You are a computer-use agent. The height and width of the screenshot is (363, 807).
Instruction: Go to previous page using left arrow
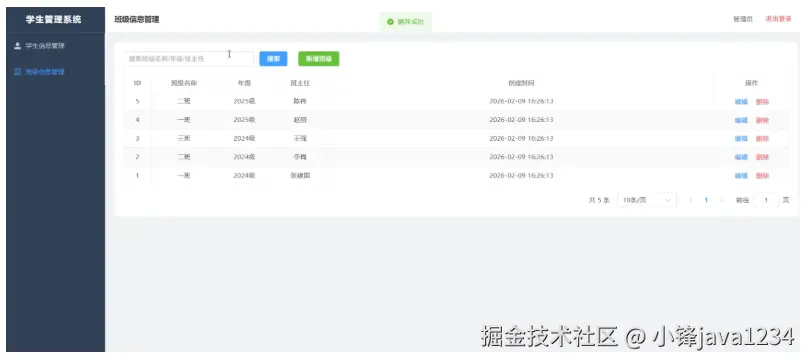coord(691,200)
